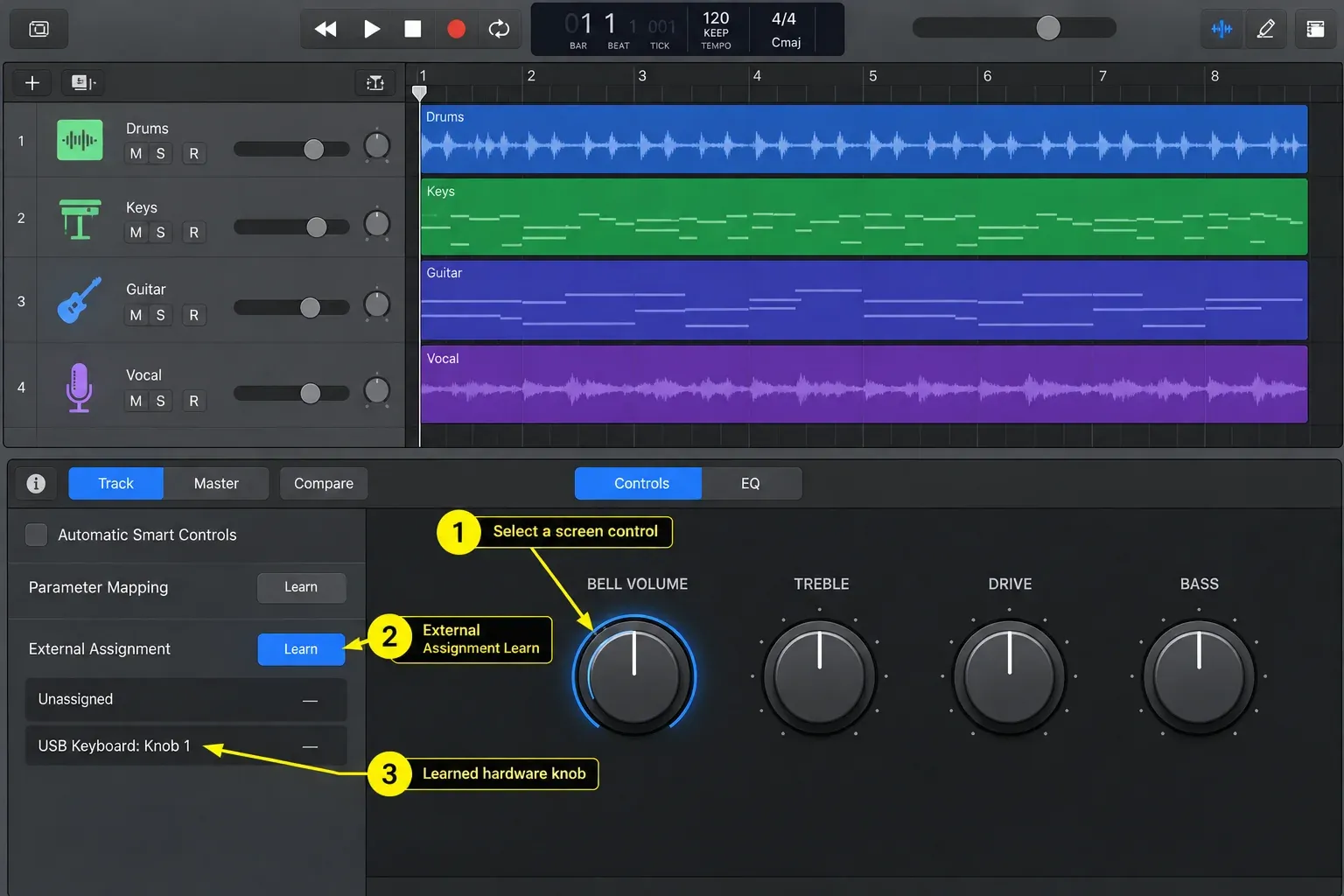Select the BELL VOLUME knob
This screenshot has width=1344, height=896.
coord(634,676)
